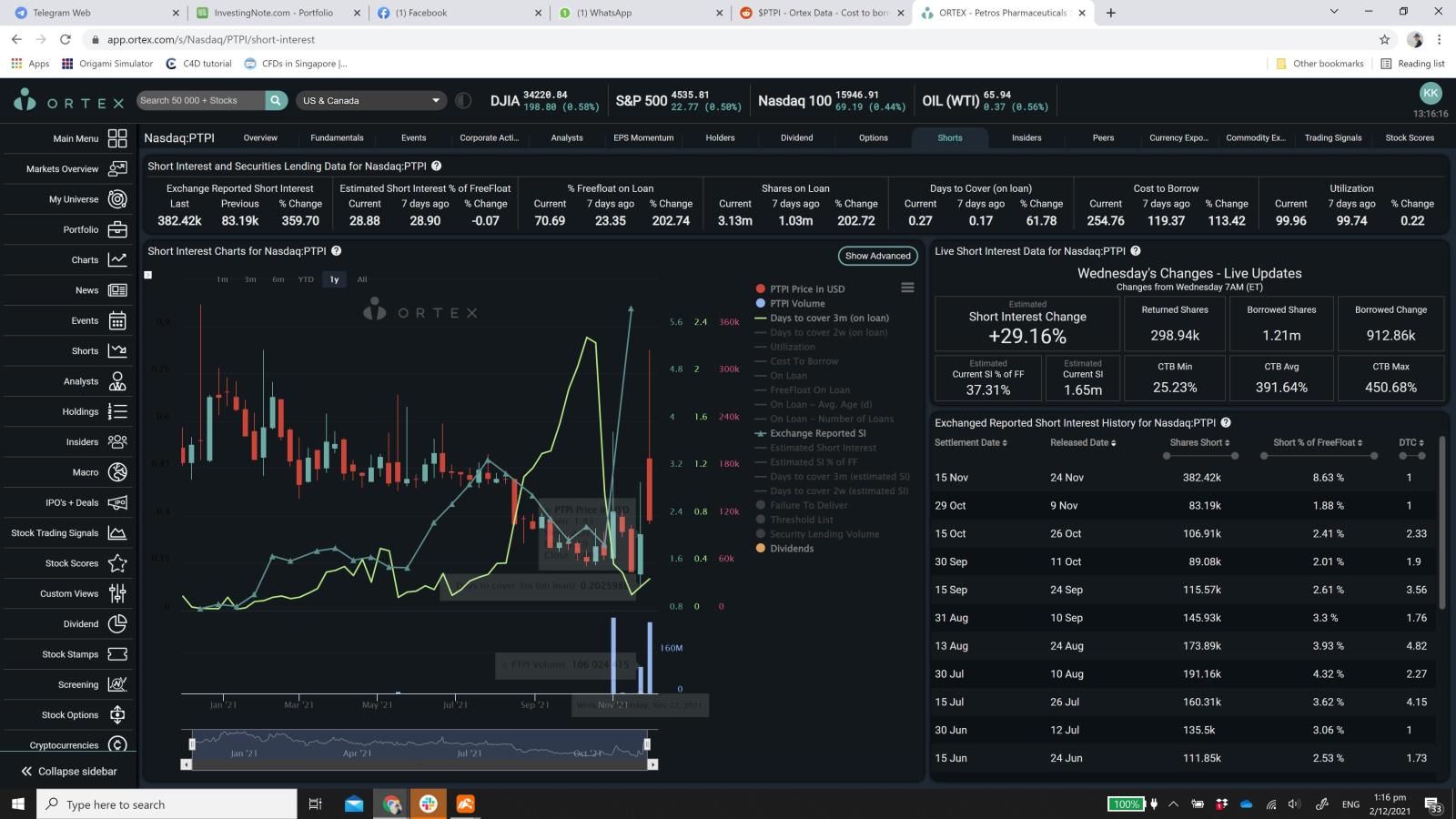Open Stock Trading Signals icon
The image size is (1456, 819).
117,532
